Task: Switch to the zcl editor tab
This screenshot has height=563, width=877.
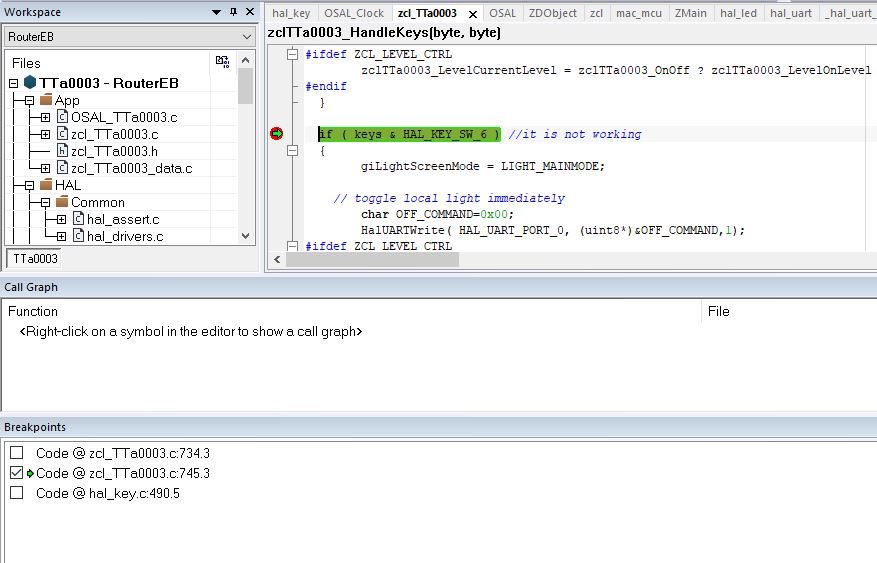Action: pyautogui.click(x=596, y=13)
